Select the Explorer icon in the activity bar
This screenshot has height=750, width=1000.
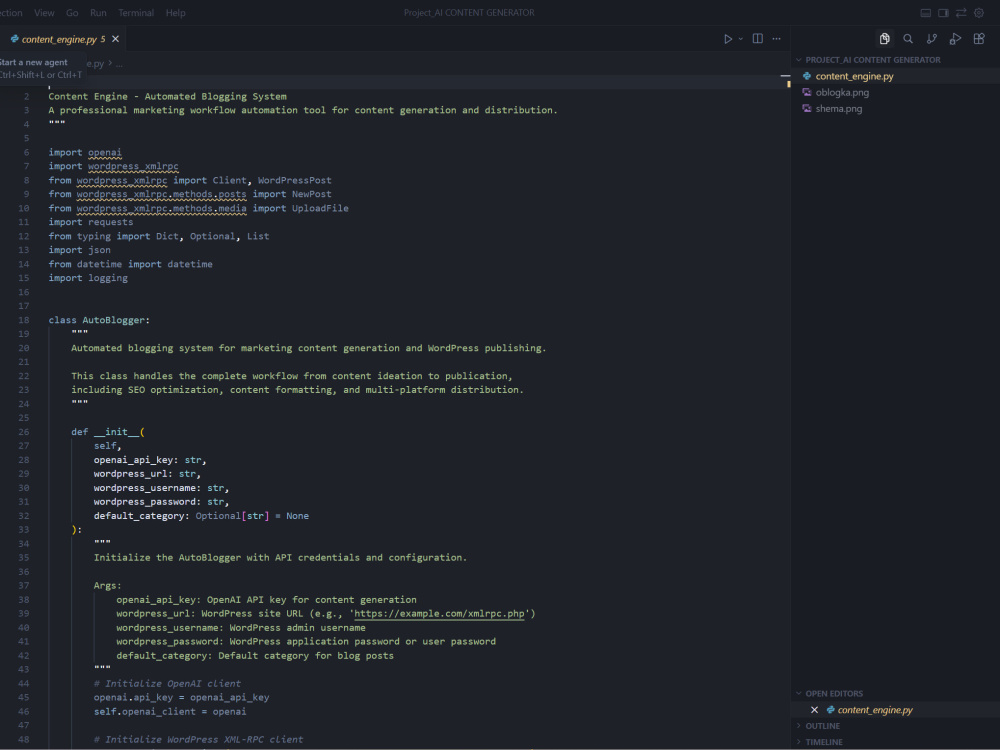tap(884, 37)
